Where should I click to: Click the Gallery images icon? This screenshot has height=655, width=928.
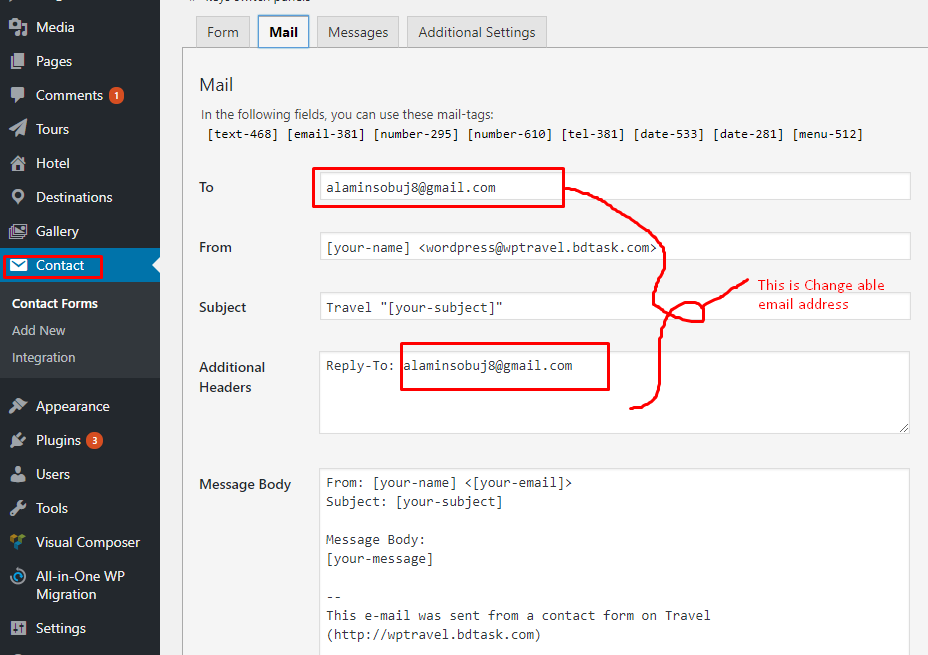click(18, 231)
